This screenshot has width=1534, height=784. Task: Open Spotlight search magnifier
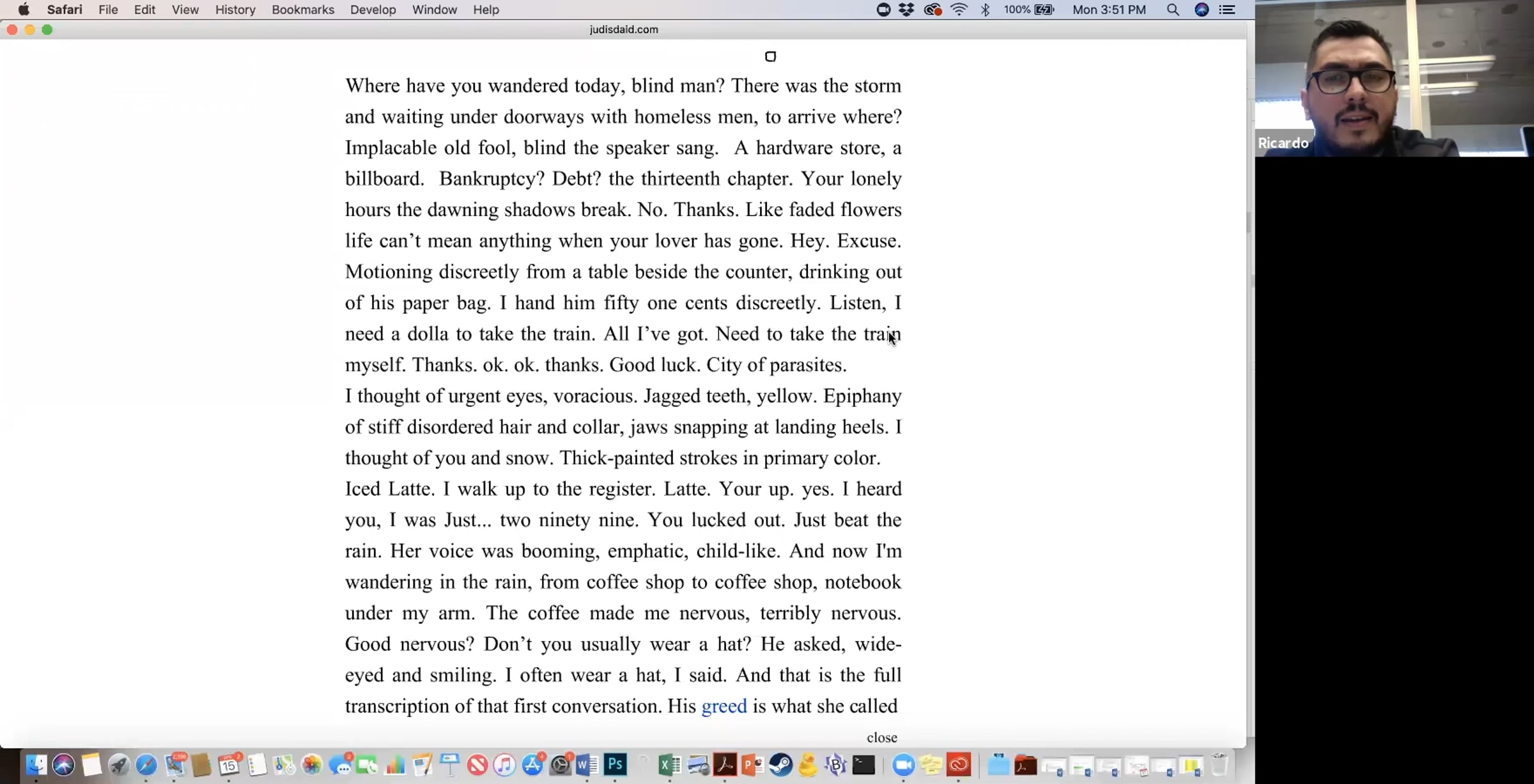(x=1172, y=10)
